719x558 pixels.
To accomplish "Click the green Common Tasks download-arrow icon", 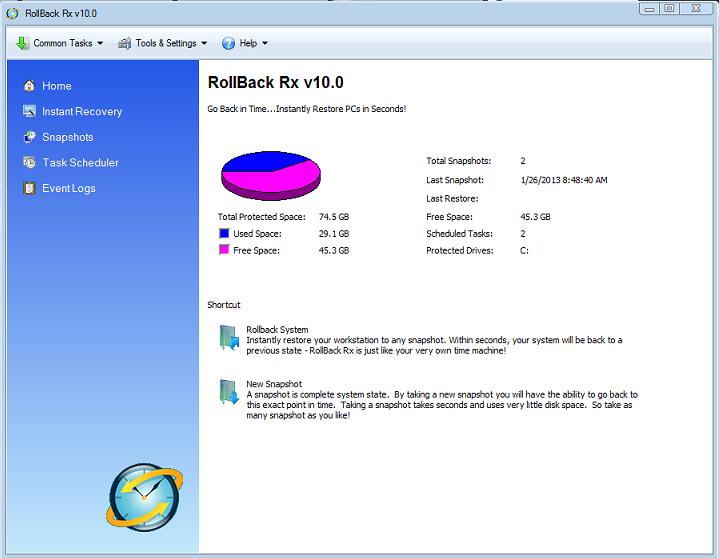I will point(22,43).
